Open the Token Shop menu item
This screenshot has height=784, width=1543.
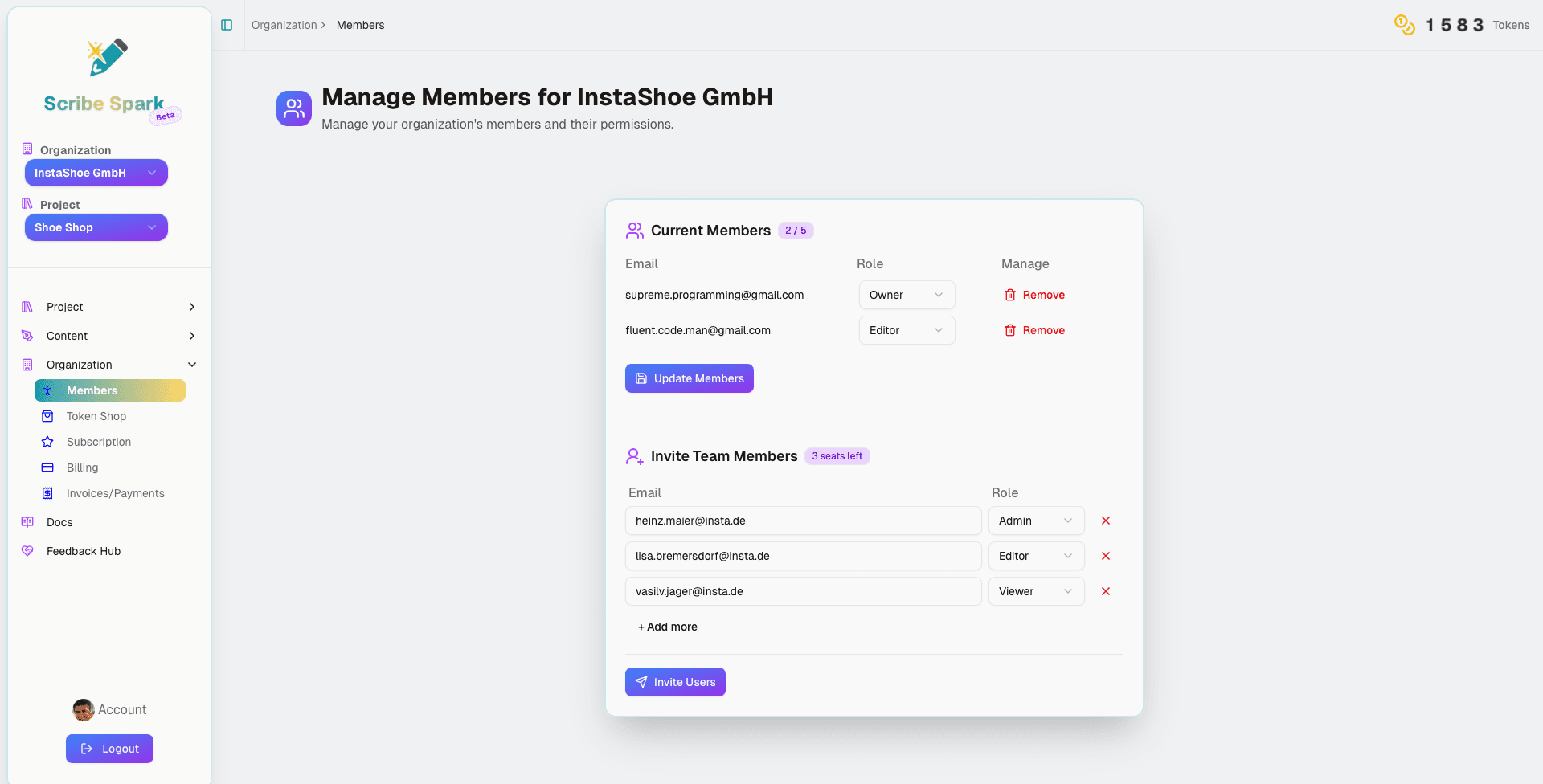tap(96, 416)
